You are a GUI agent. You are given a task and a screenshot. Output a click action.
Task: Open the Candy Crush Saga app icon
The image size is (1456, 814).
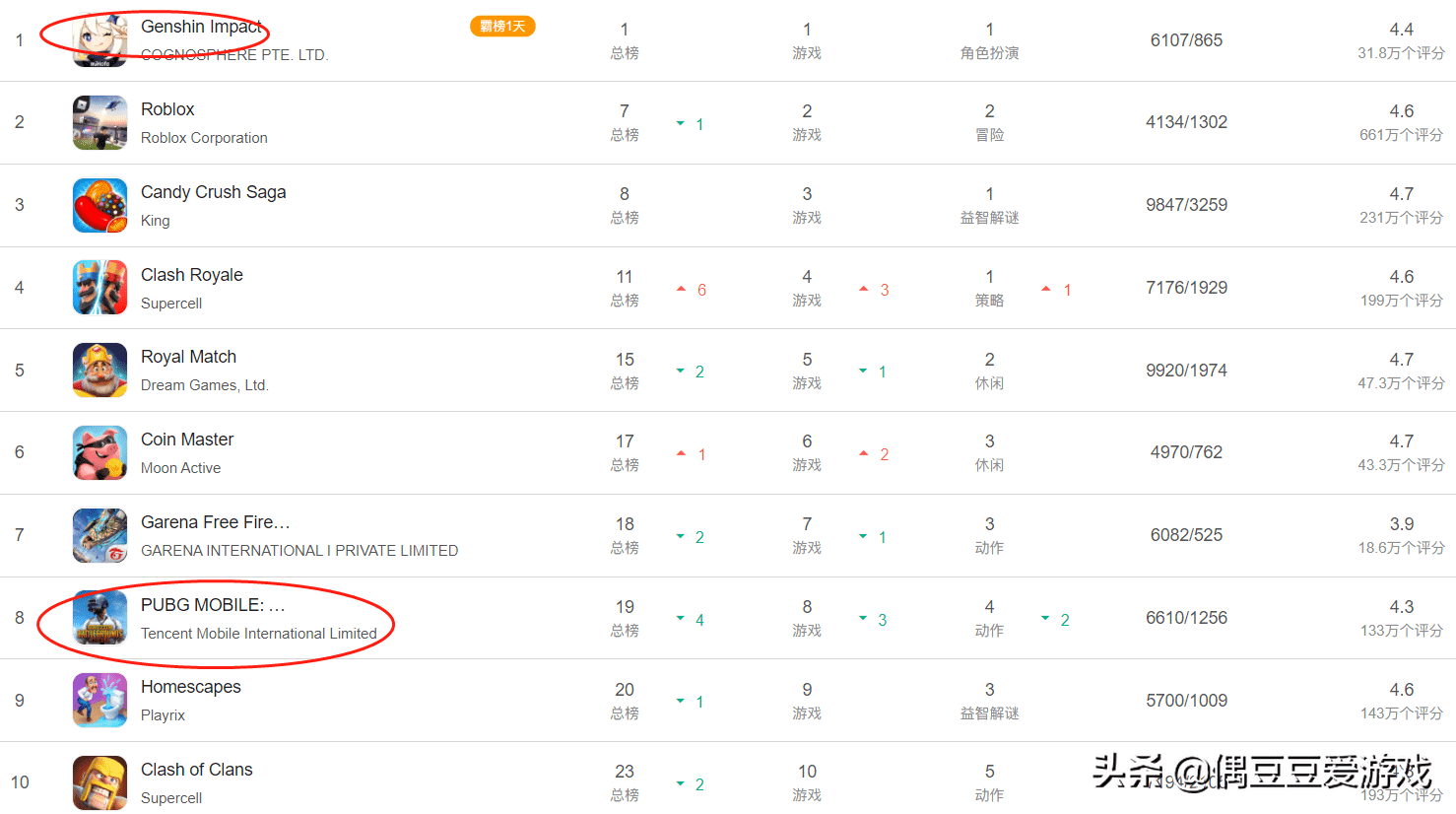click(99, 205)
